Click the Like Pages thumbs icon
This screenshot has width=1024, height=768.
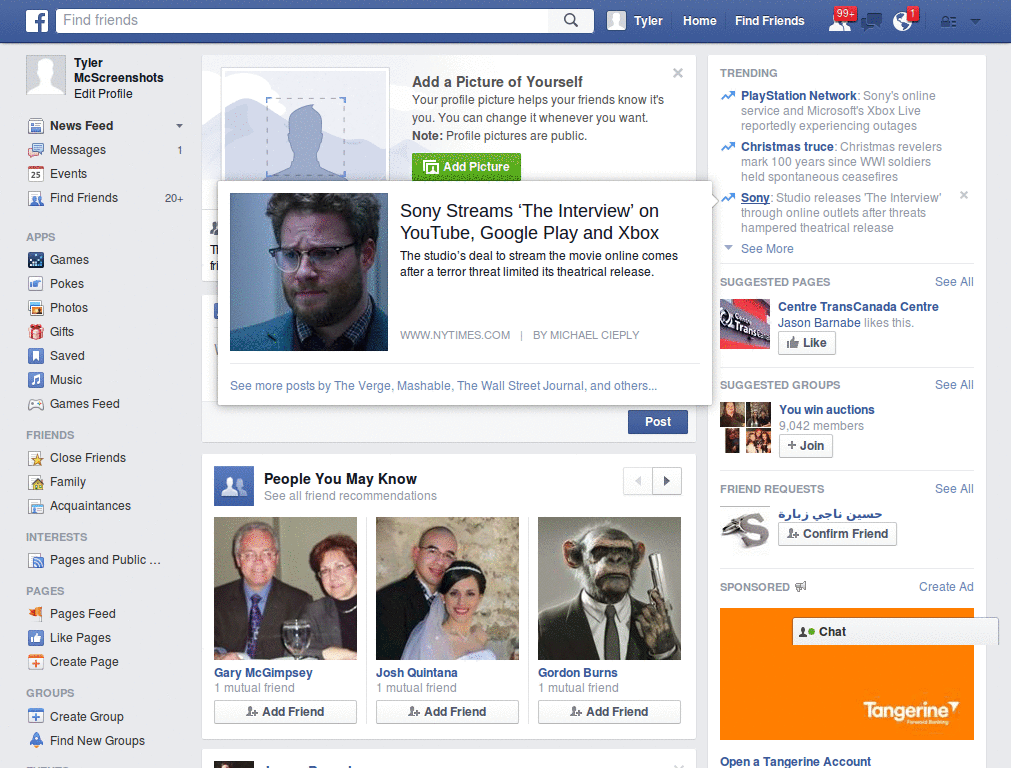click(x=35, y=638)
